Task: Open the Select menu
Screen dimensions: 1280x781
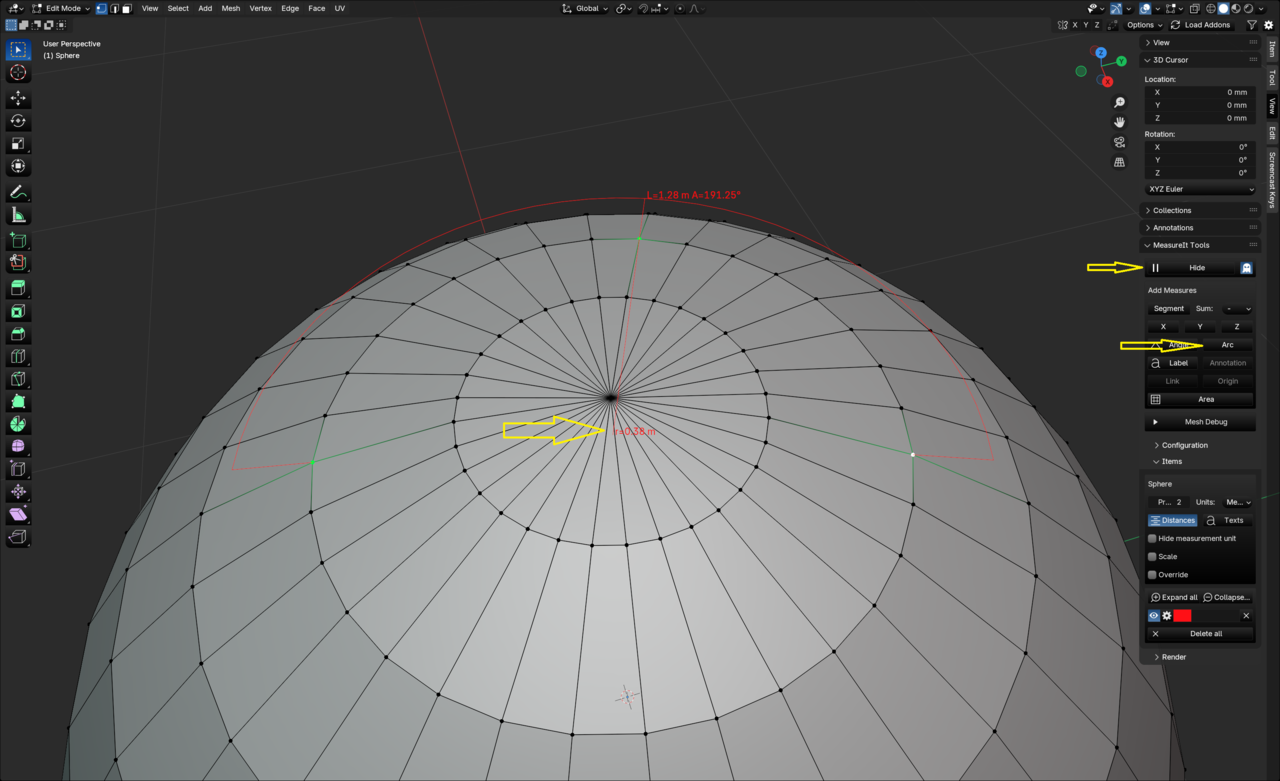Action: tap(178, 8)
